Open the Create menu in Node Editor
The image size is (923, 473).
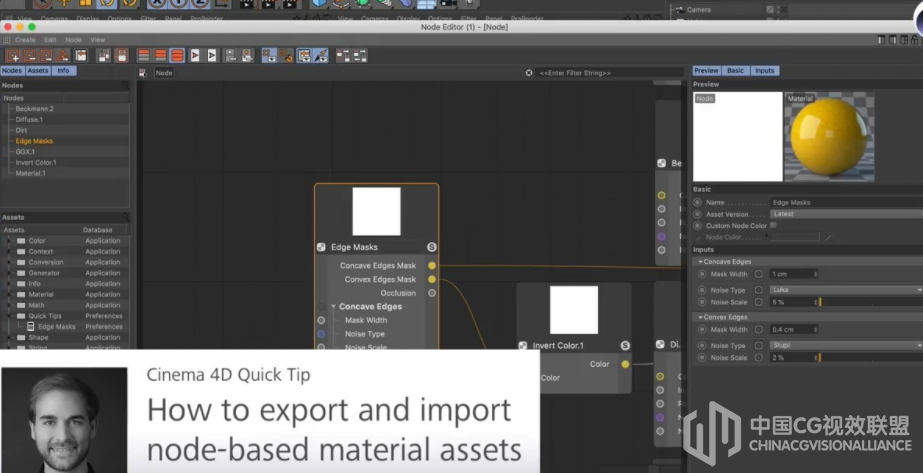click(25, 40)
